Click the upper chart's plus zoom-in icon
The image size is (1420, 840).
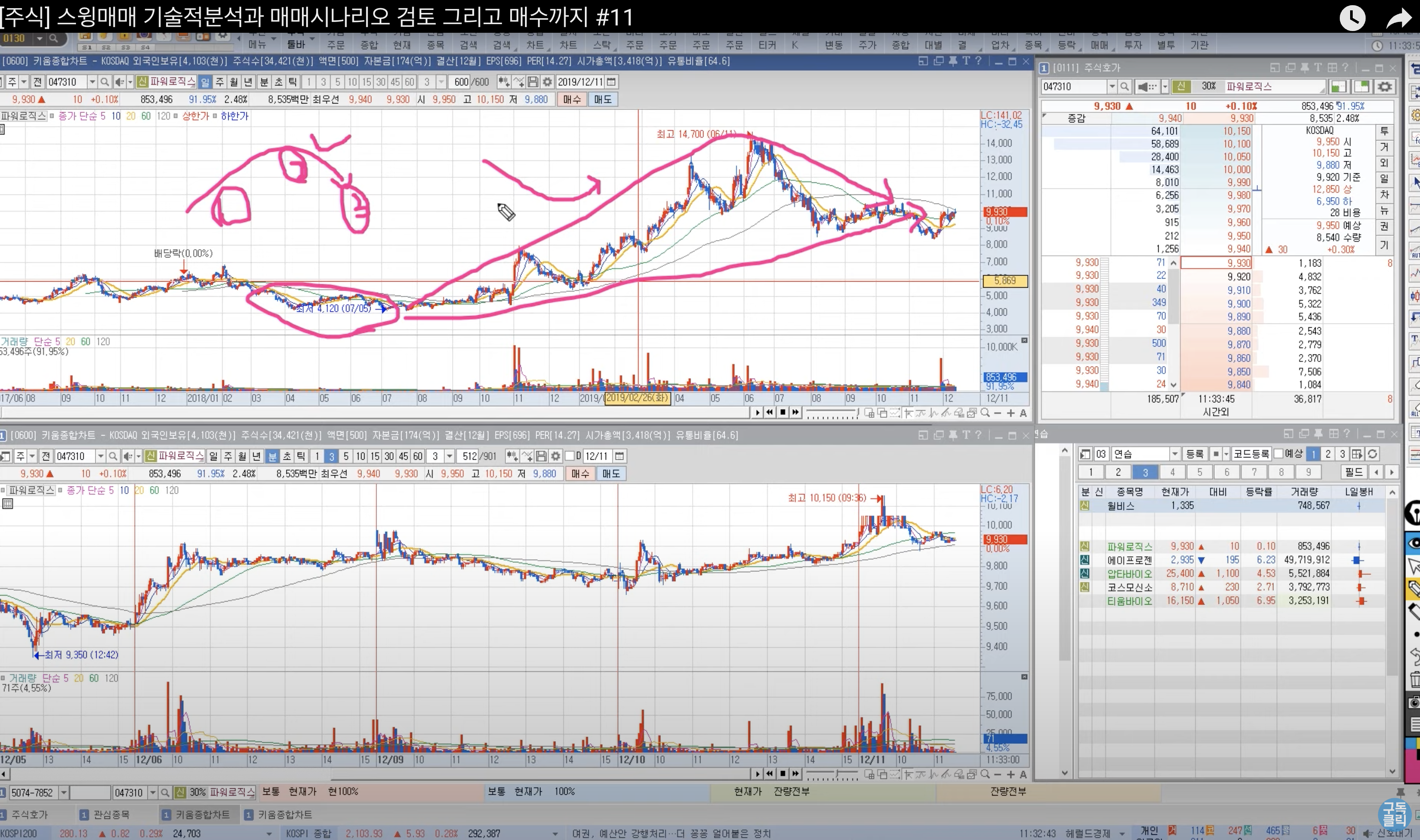point(1011,413)
